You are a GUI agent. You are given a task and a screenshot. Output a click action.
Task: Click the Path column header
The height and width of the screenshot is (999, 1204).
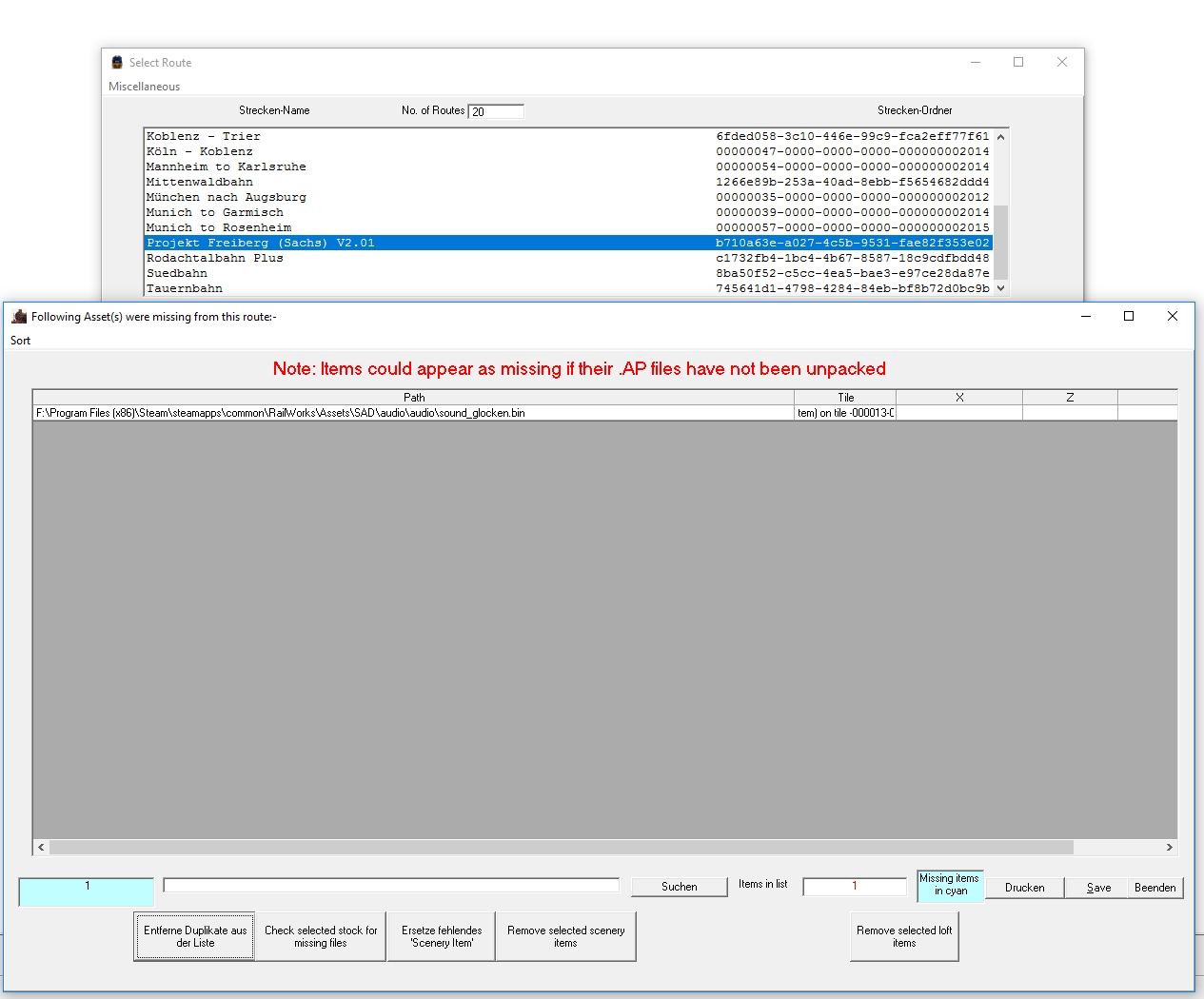point(414,398)
